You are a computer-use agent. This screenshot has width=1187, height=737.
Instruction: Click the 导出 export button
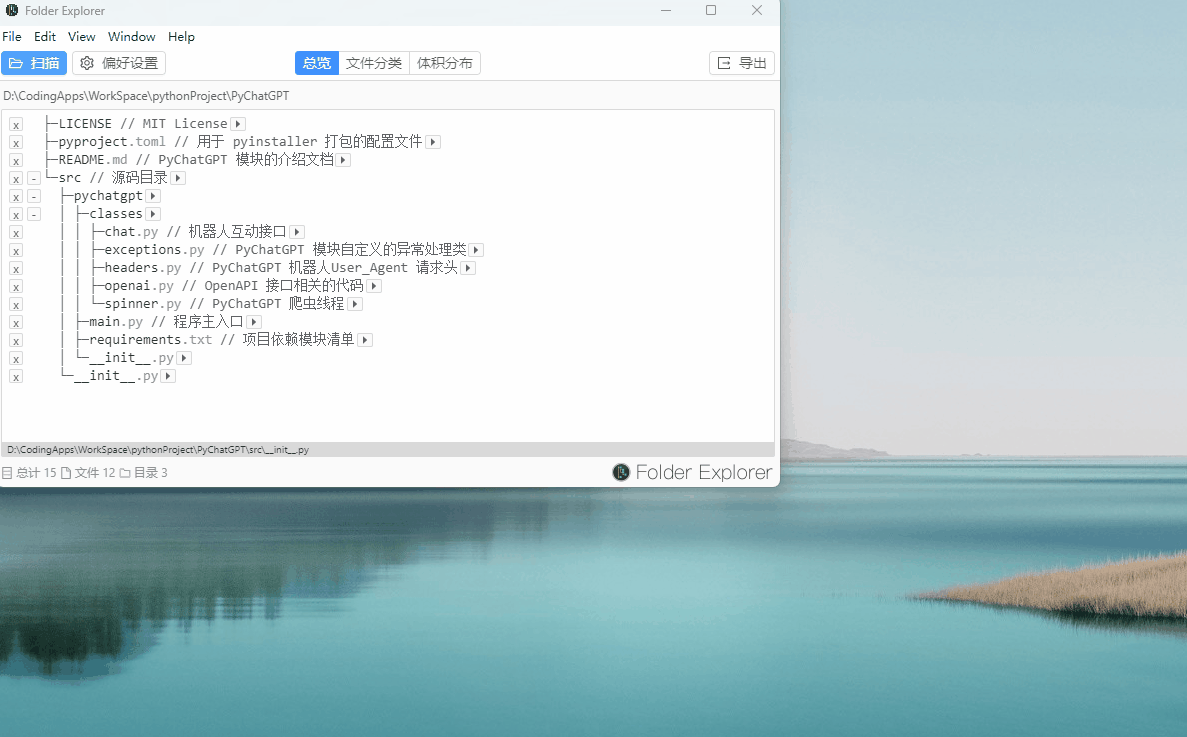742,63
